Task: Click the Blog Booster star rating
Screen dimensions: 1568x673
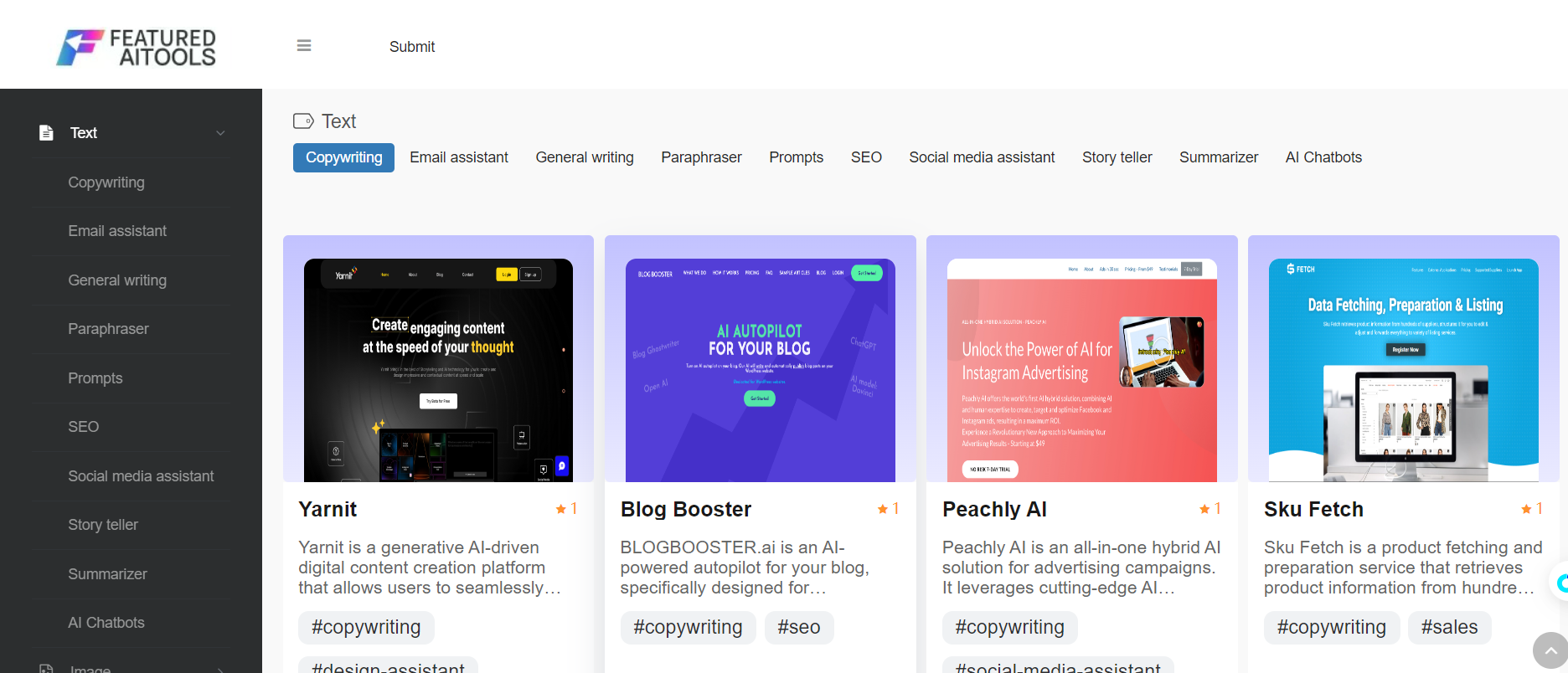Action: pos(889,508)
